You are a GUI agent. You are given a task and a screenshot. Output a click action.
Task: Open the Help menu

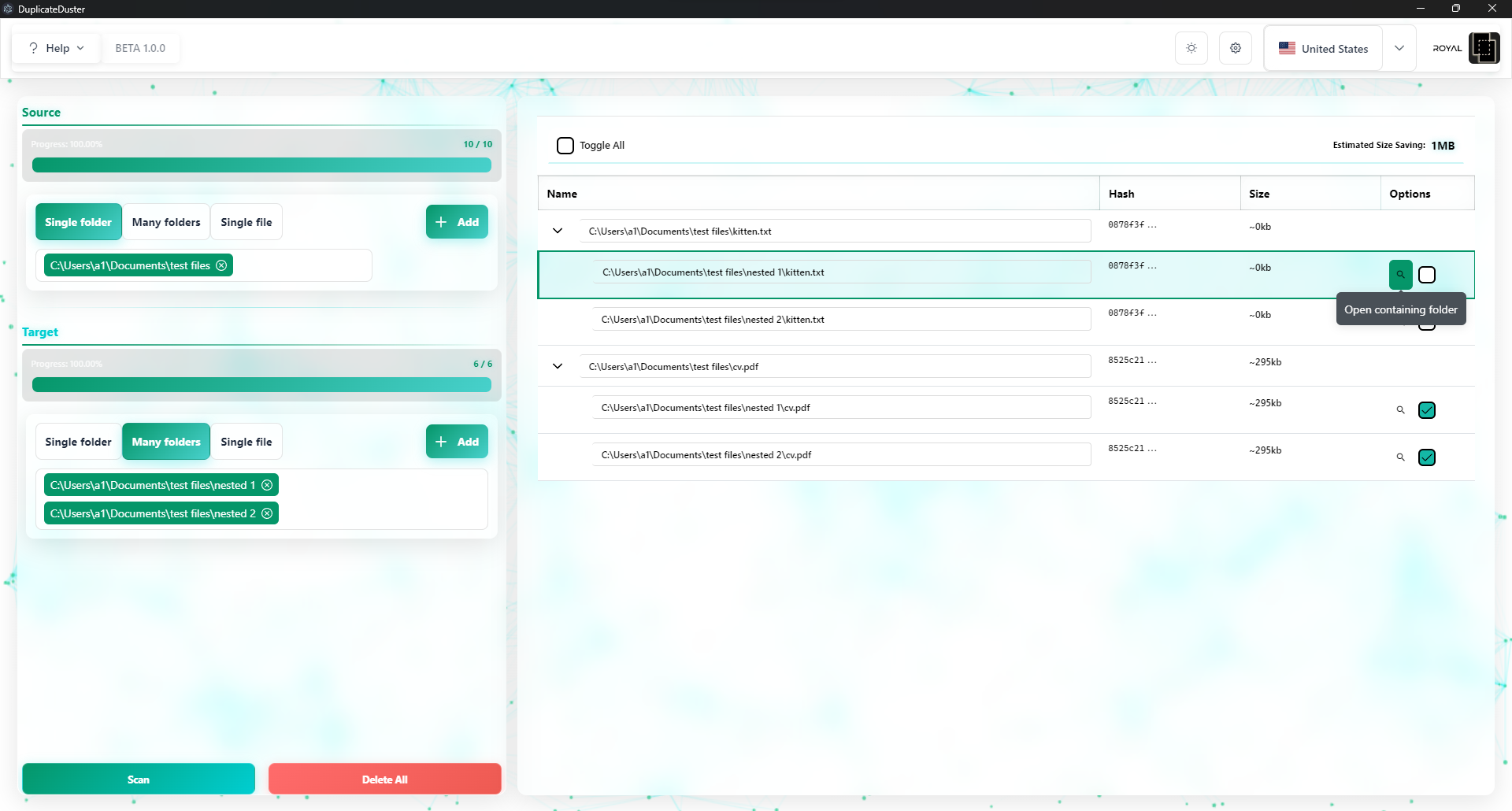pyautogui.click(x=55, y=47)
